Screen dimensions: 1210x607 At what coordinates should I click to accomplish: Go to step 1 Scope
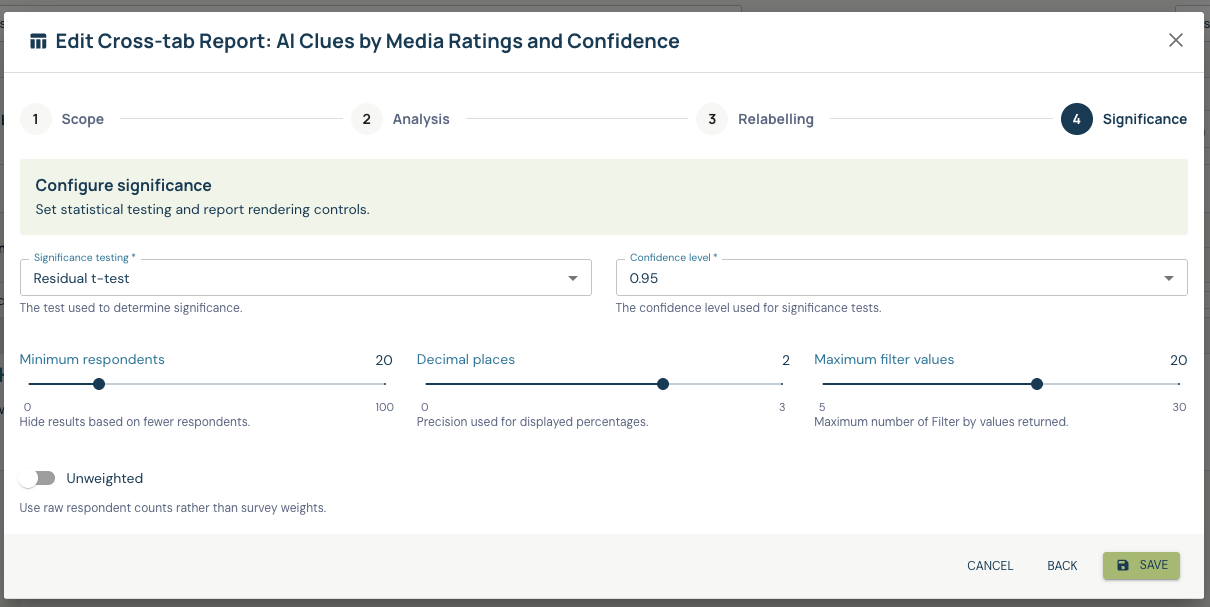[x=62, y=119]
